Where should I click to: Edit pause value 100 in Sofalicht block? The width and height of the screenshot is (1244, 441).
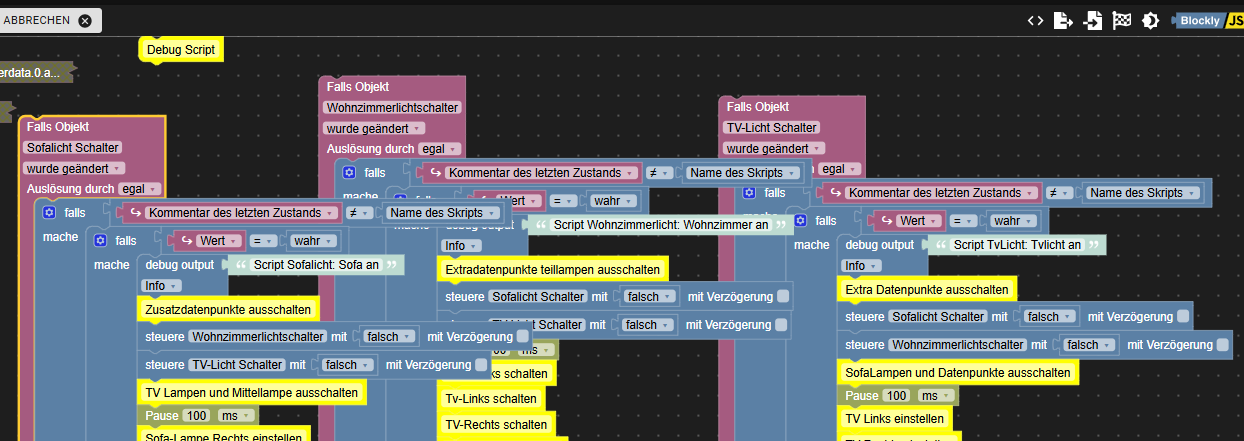197,416
